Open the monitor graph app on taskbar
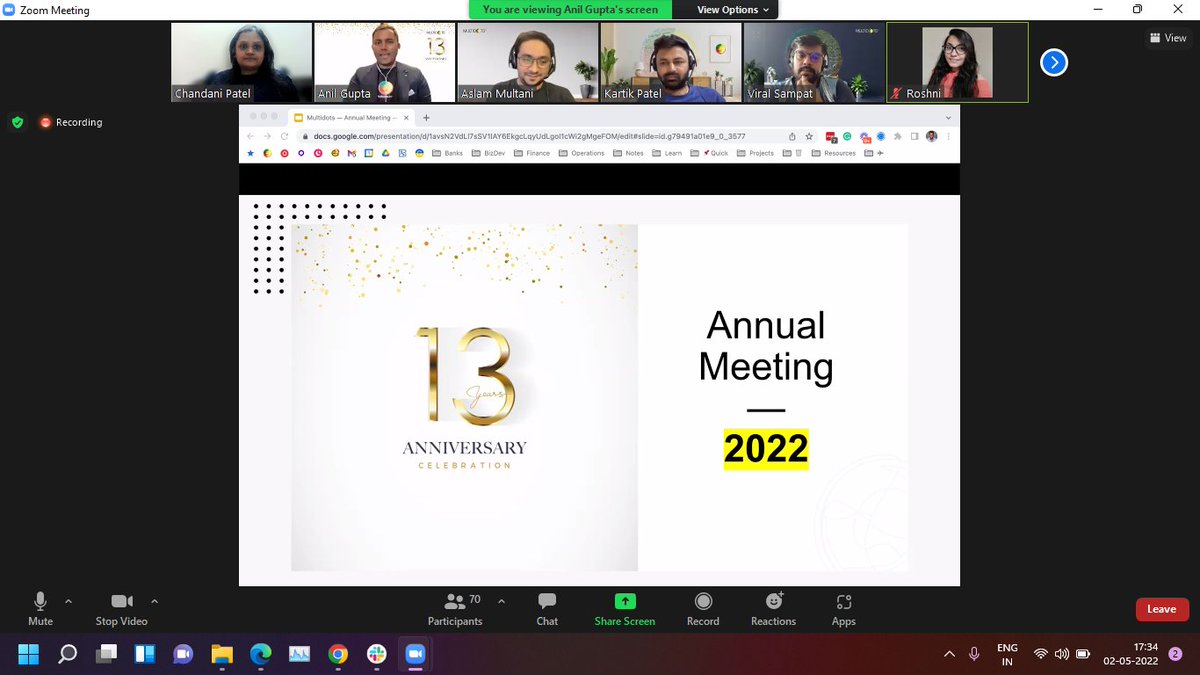Screen dimensions: 1200x675 pos(299,654)
